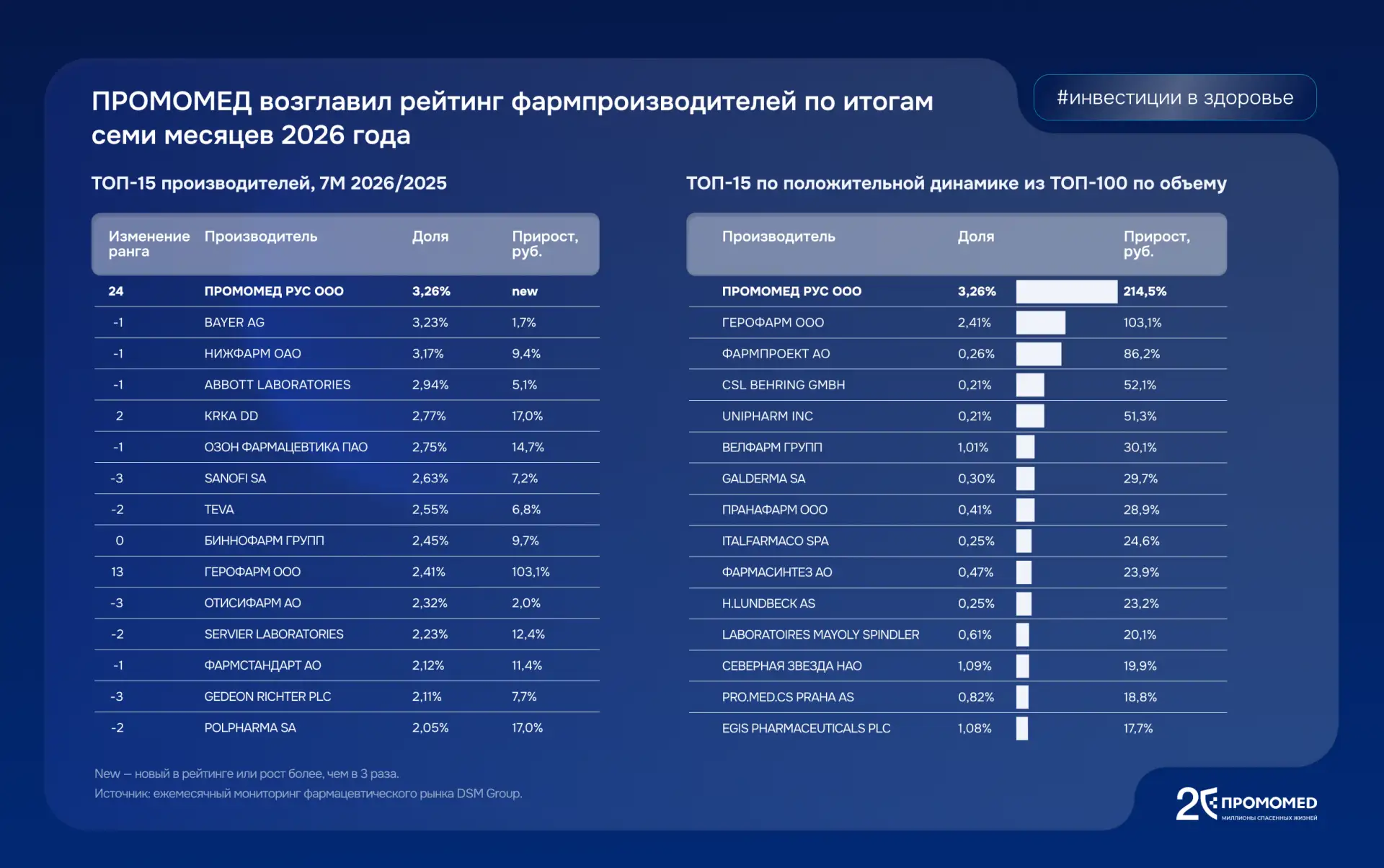Select LABORATOIRES MAYOLY SPINDLER row
The image size is (1384, 868).
pos(821,634)
